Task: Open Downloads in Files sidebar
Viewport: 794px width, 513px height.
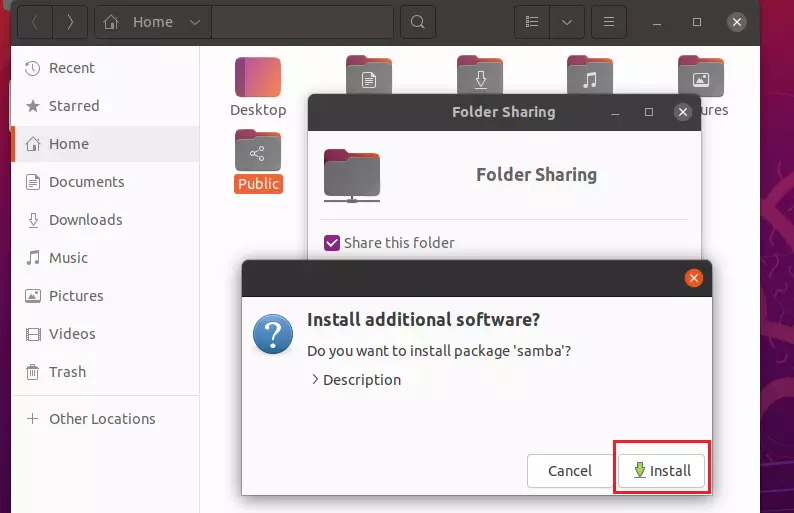Action: click(x=105, y=220)
